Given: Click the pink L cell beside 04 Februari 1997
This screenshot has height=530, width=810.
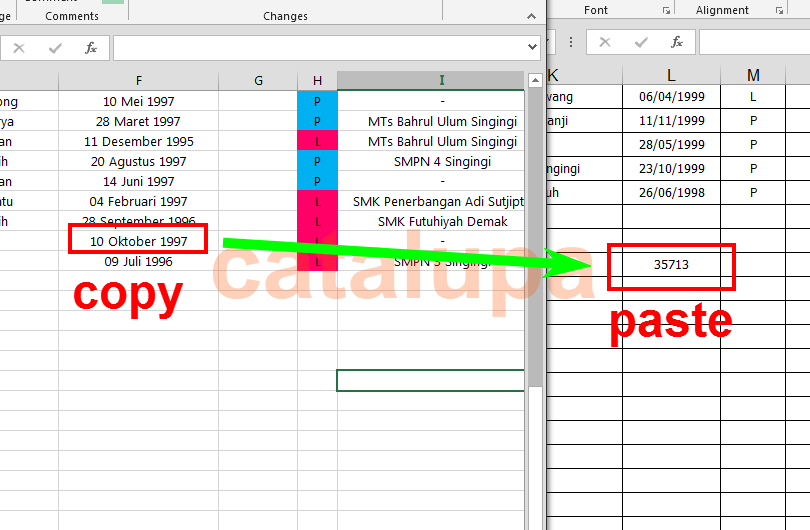Looking at the screenshot, I should point(317,201).
